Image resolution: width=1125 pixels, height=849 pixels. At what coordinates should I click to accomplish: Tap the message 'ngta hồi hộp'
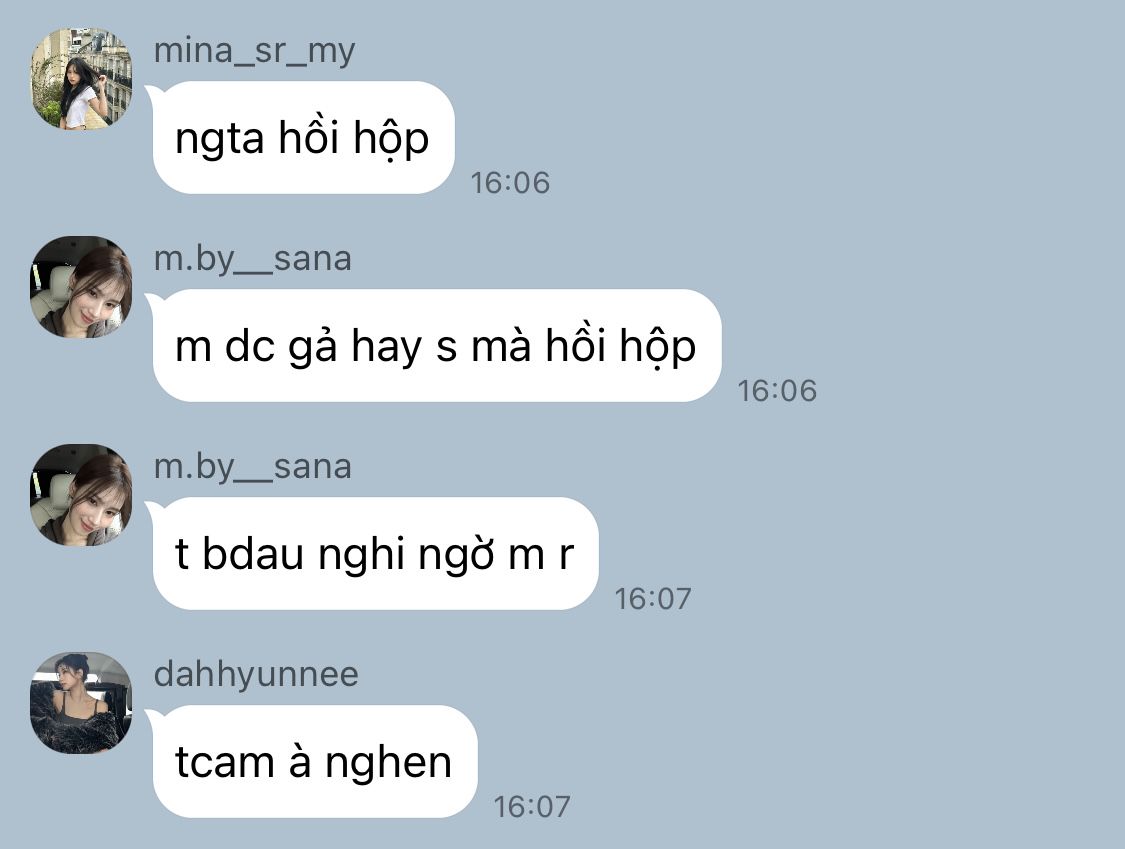click(303, 138)
